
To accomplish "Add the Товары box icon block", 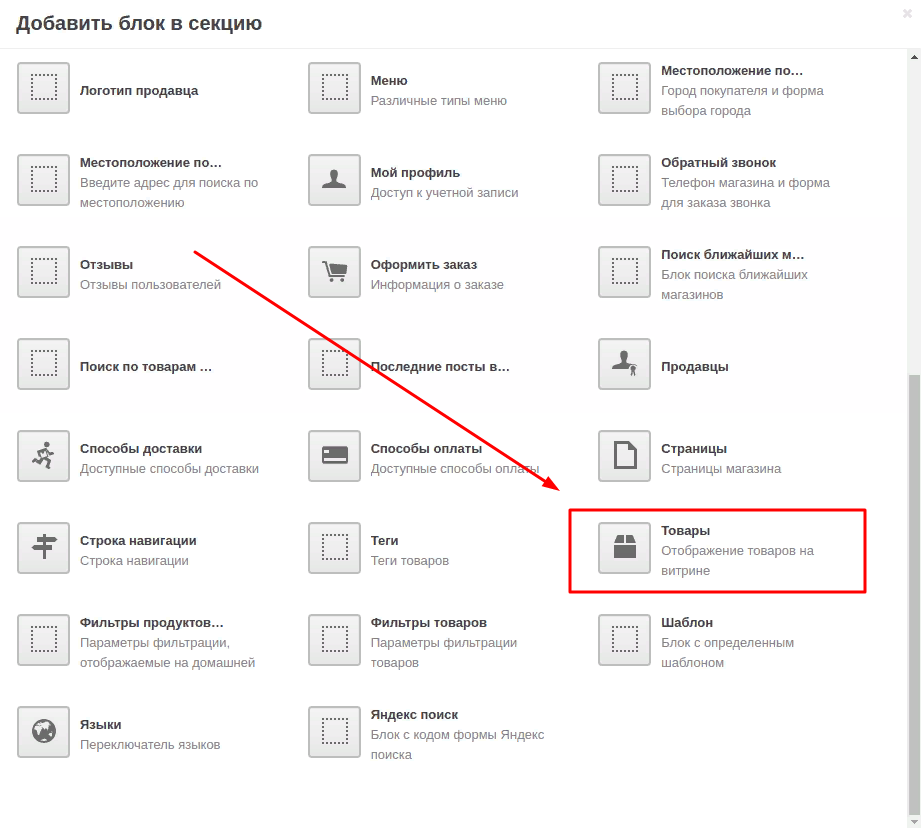I will (624, 548).
